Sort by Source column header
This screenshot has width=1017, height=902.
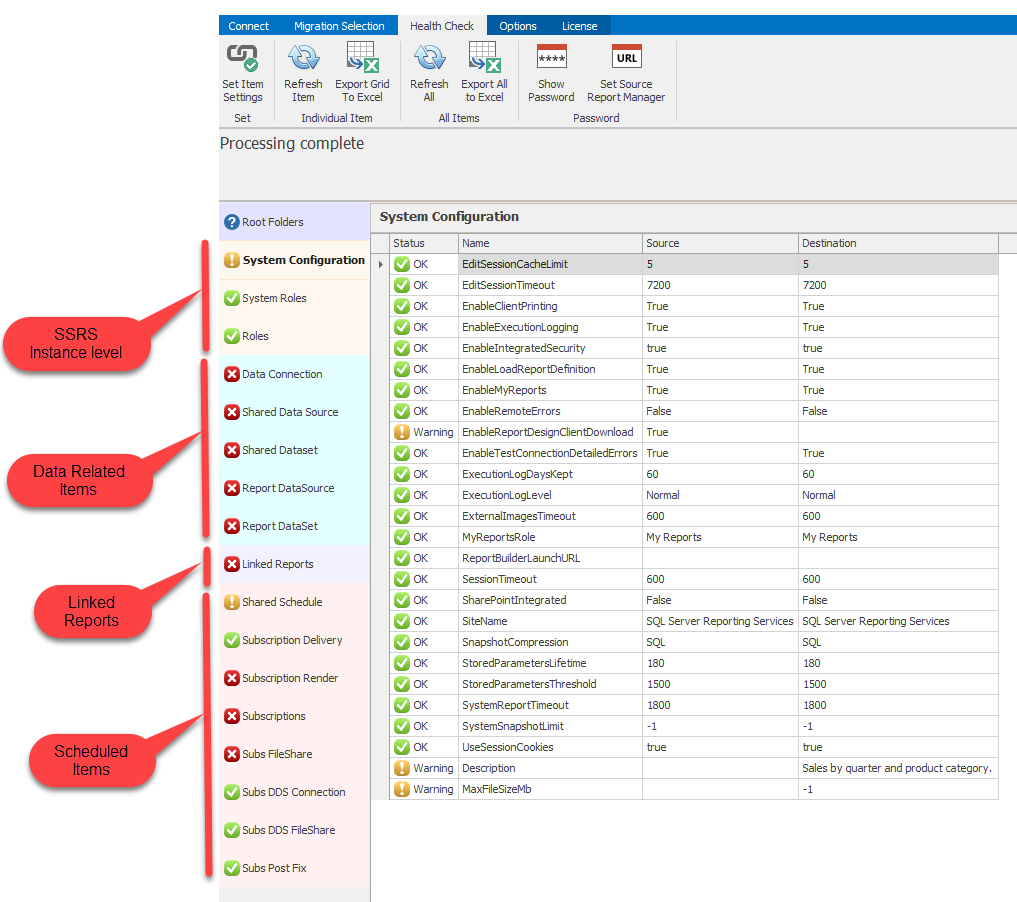click(x=720, y=243)
